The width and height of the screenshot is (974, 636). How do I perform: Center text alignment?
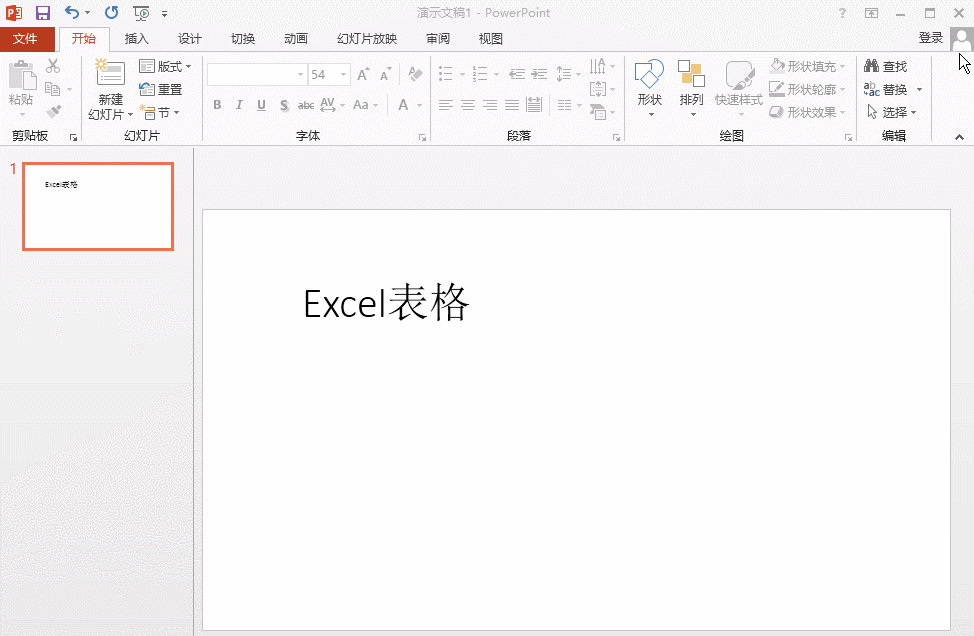[x=468, y=105]
